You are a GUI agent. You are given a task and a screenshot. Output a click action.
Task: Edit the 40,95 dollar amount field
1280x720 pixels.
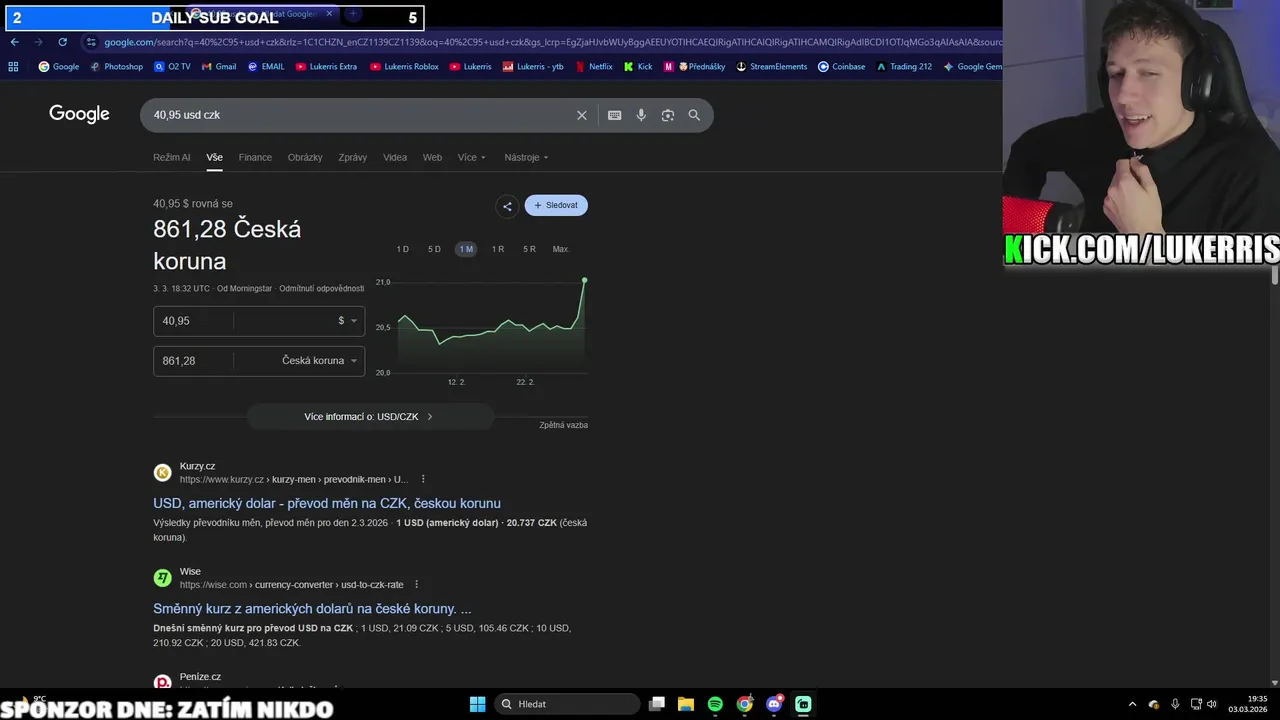[x=193, y=321]
